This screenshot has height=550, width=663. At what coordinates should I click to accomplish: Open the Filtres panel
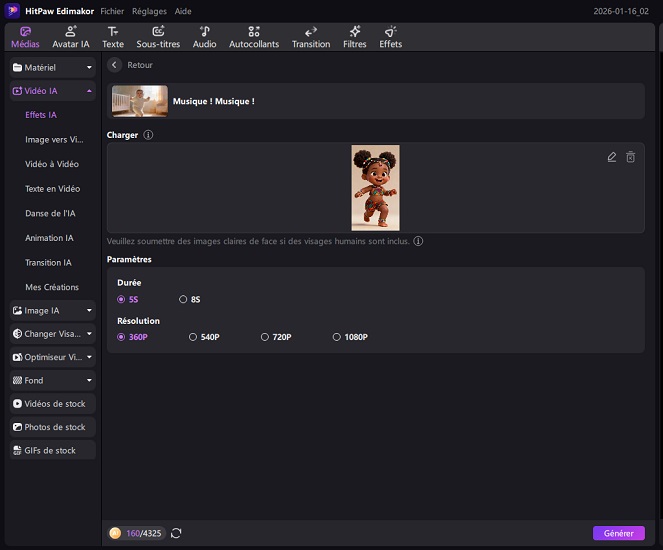point(355,37)
